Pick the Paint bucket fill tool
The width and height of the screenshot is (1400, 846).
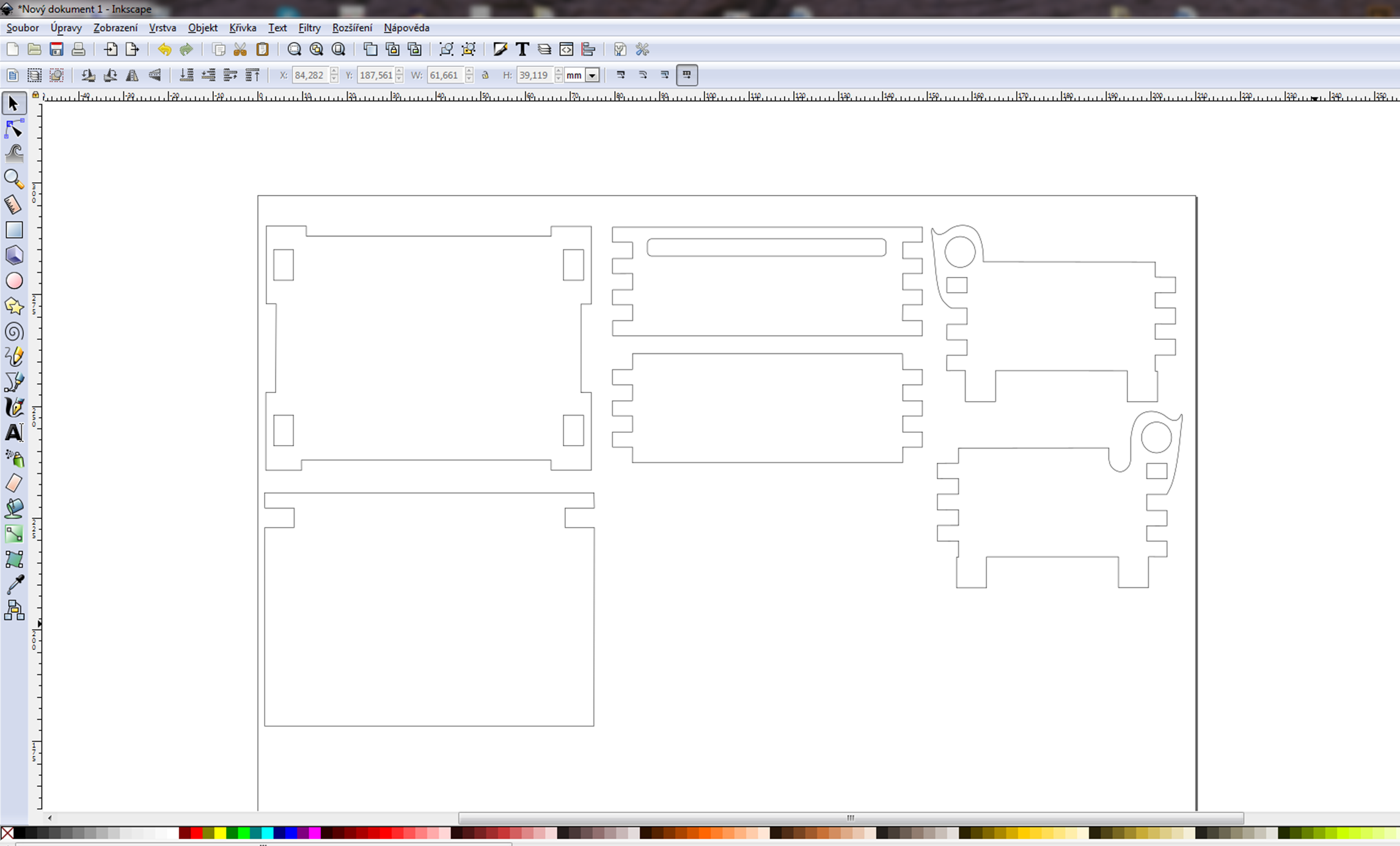14,509
